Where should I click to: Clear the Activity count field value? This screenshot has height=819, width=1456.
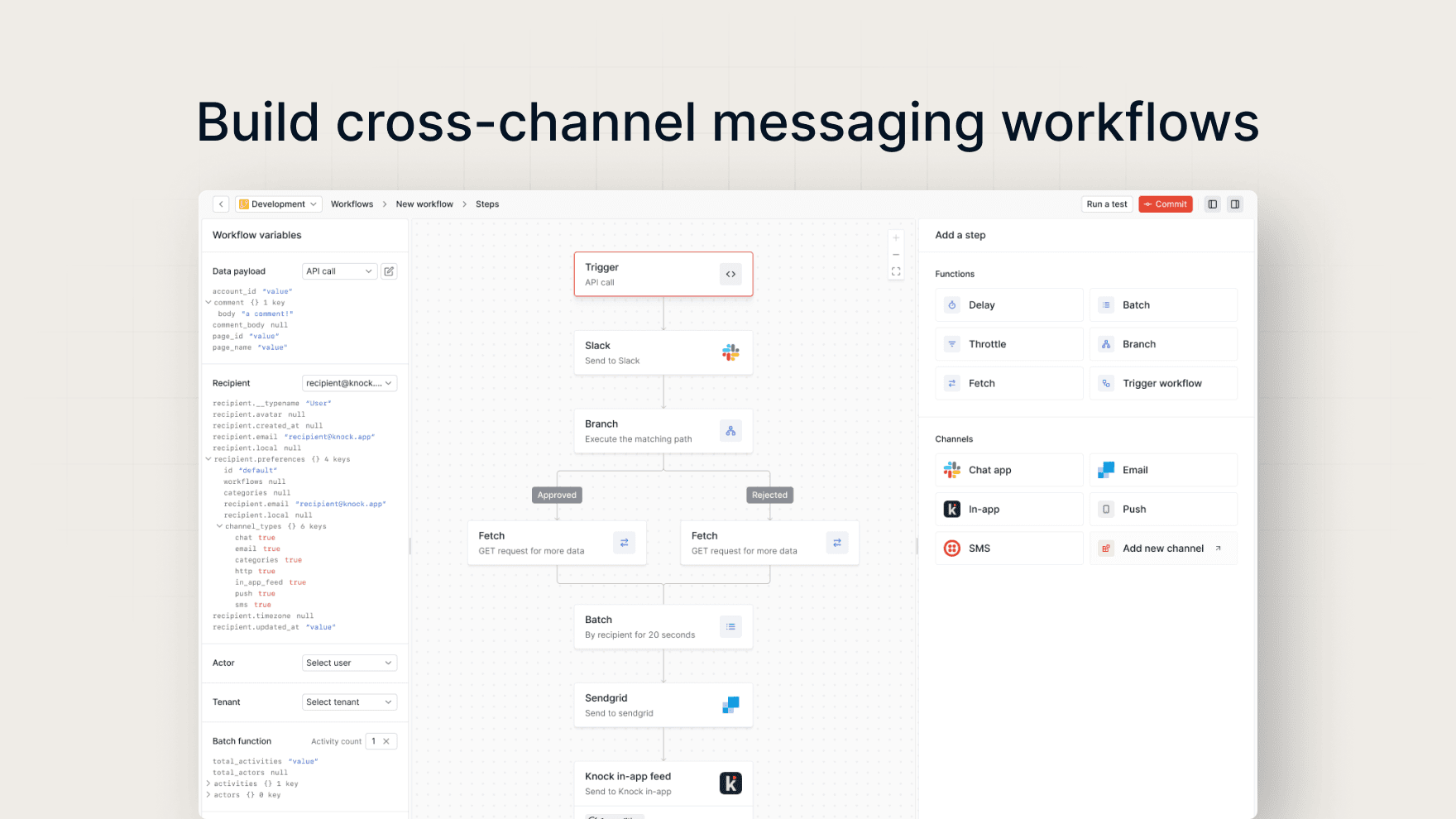pos(386,741)
